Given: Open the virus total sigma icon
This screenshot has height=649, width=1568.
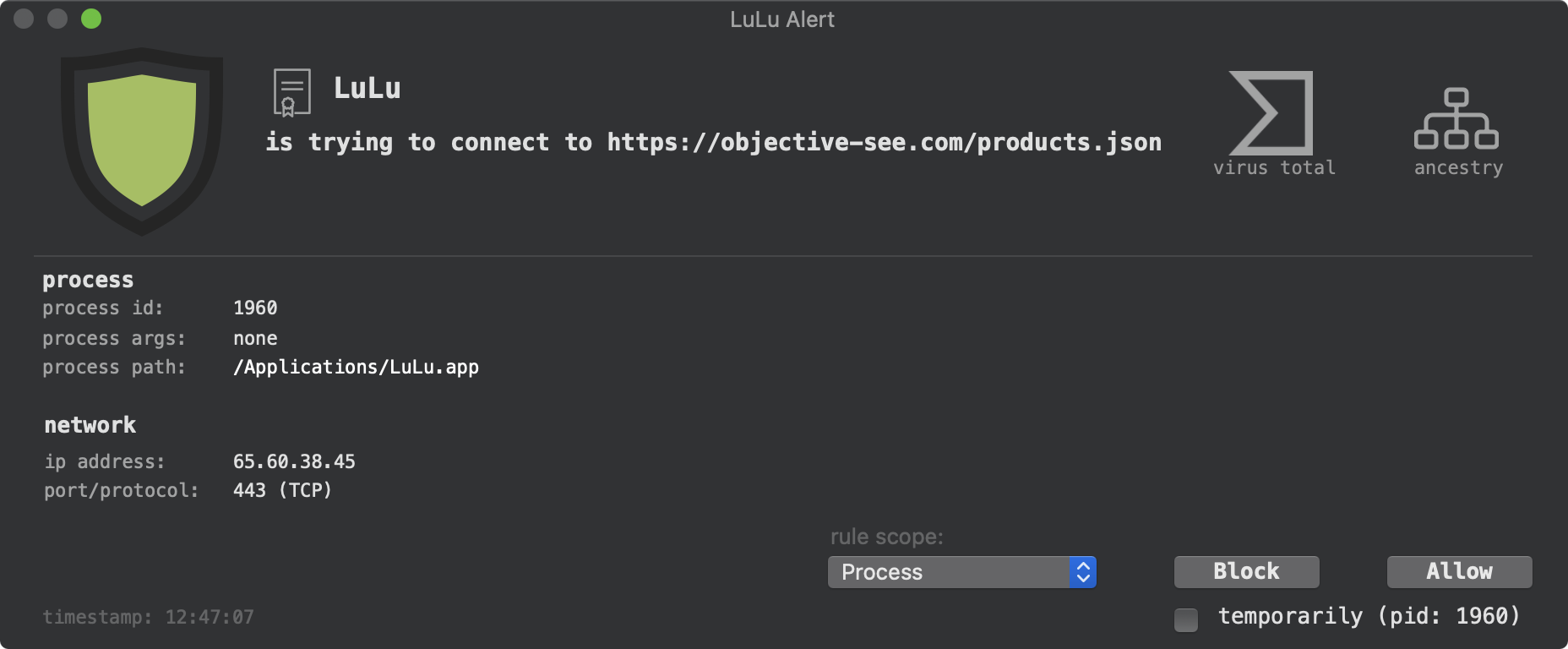Looking at the screenshot, I should [1271, 112].
